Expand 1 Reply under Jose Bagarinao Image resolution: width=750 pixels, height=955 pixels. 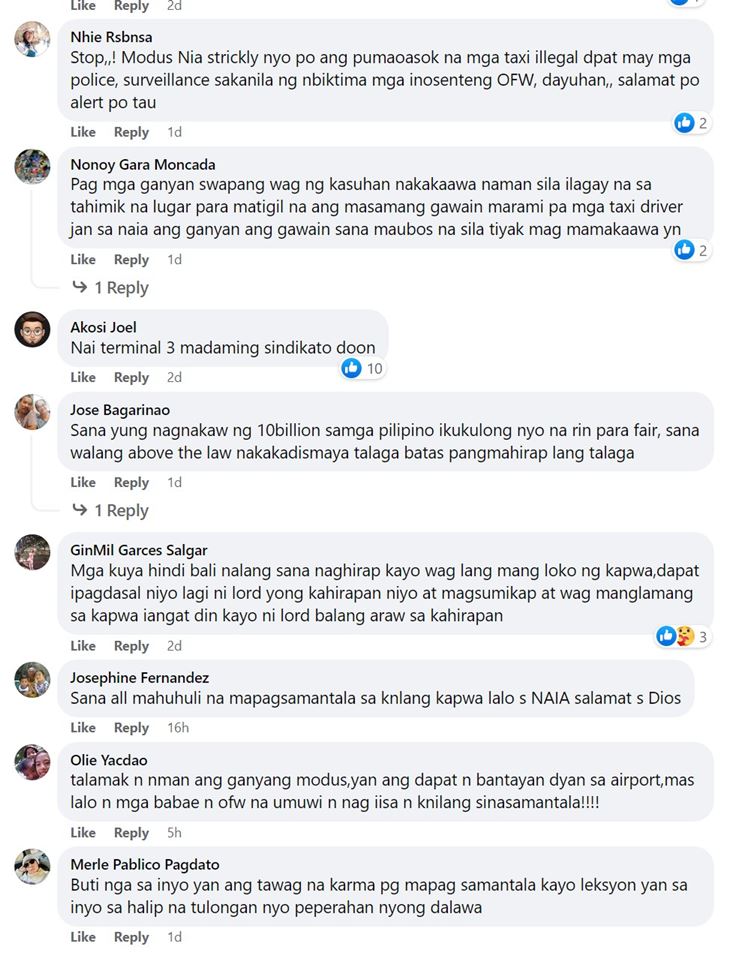pos(110,510)
